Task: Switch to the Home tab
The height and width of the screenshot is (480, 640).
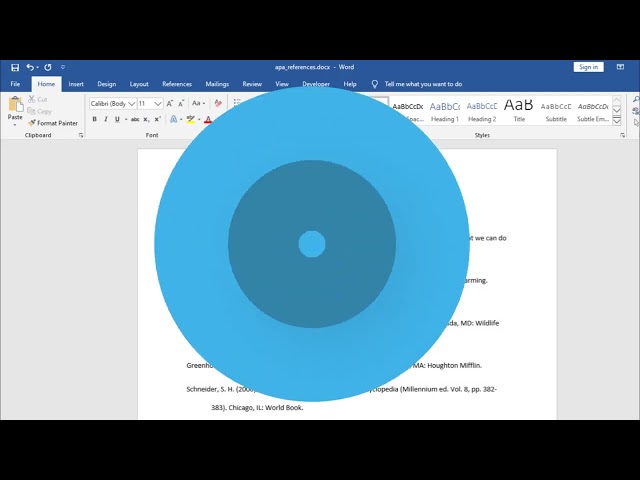Action: pyautogui.click(x=46, y=84)
